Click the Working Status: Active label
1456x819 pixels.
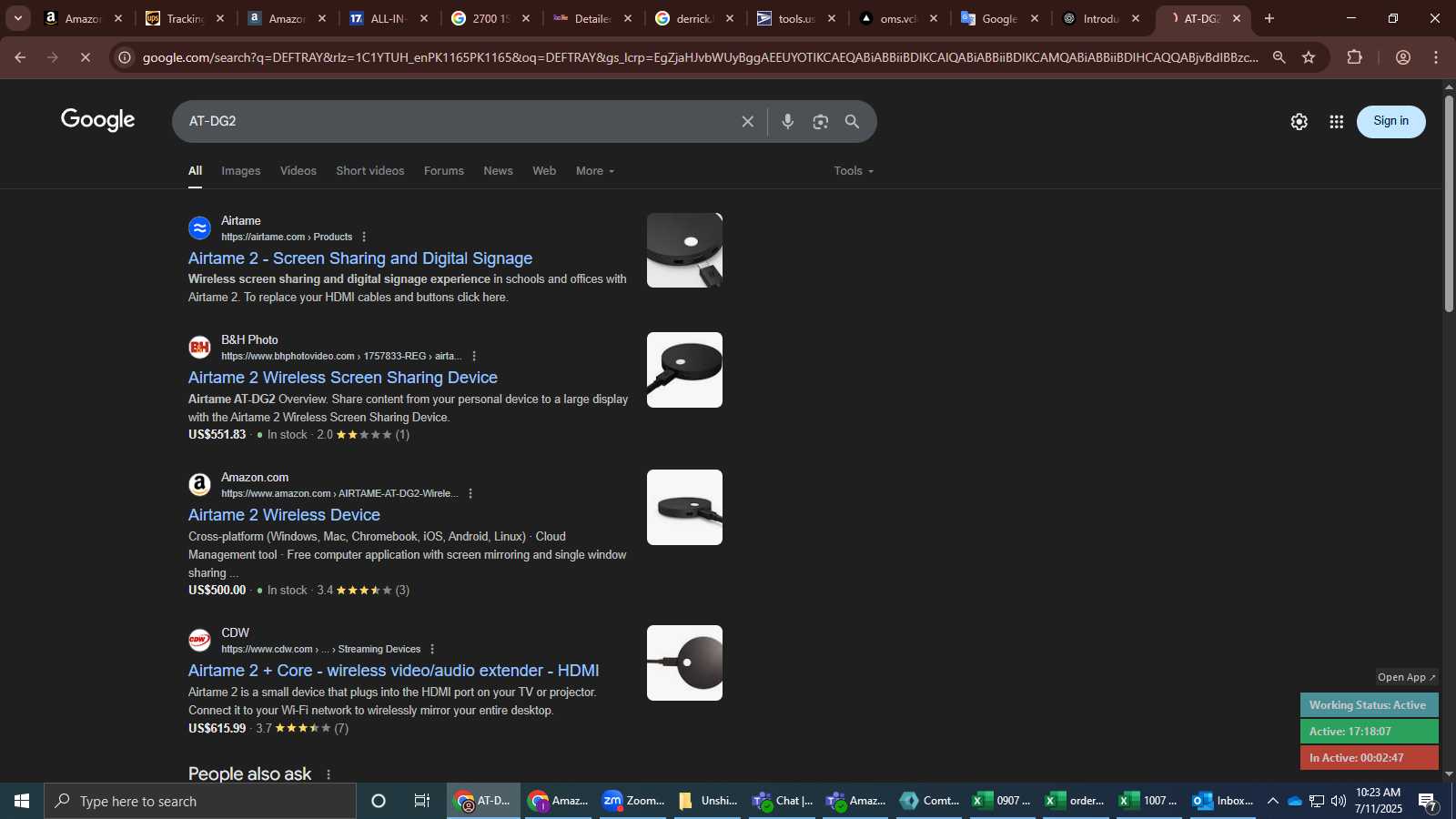(x=1369, y=705)
